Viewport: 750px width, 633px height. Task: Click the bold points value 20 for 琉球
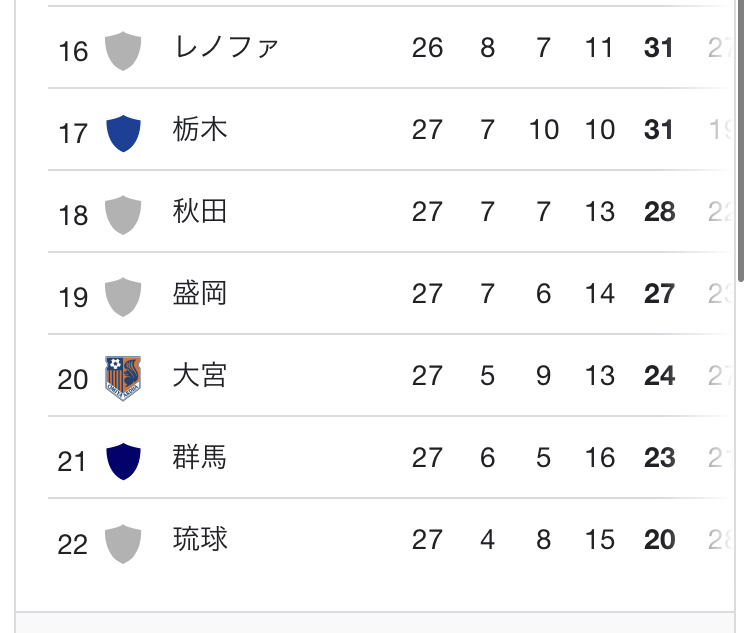tap(659, 540)
